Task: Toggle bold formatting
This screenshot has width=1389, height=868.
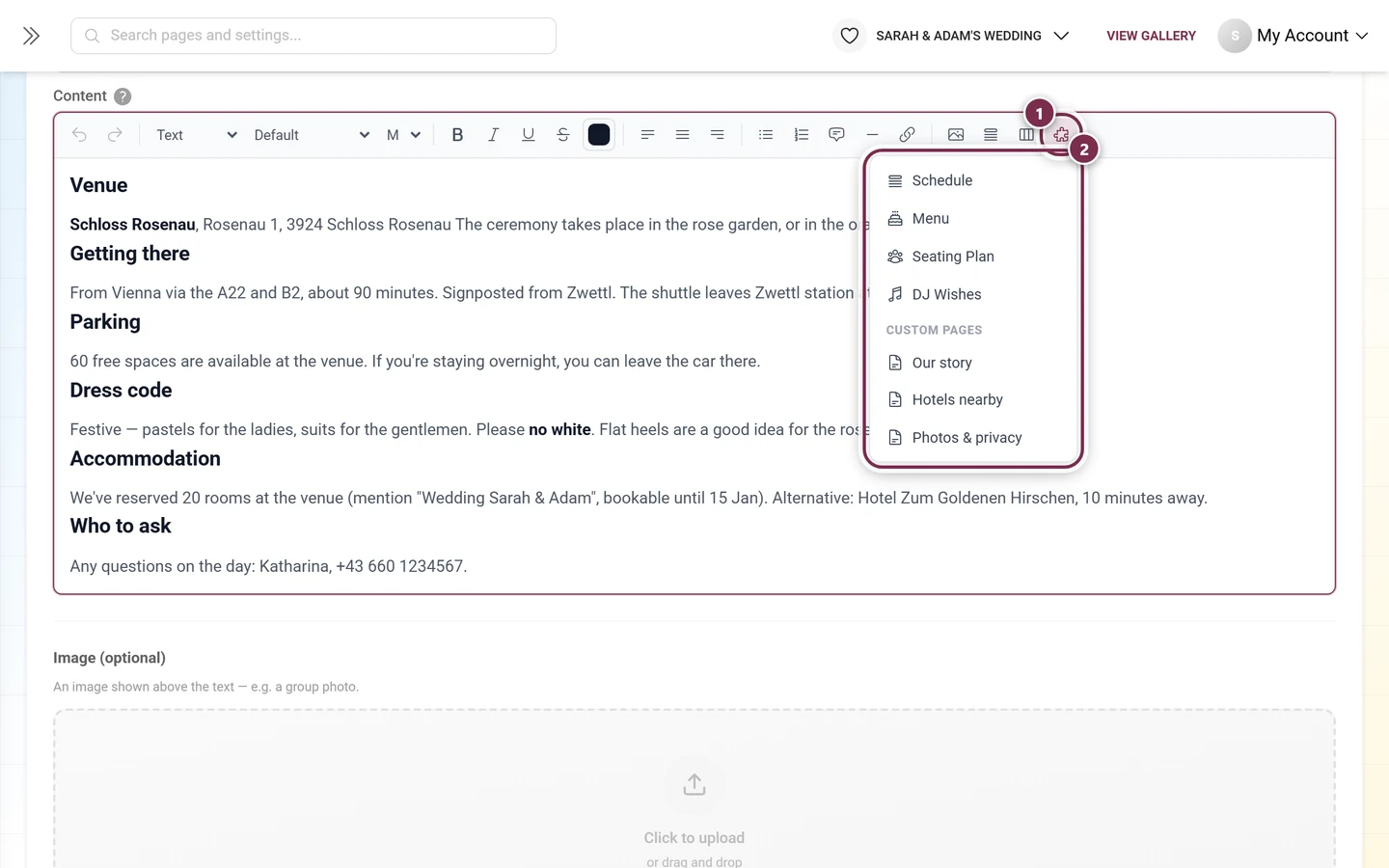Action: [x=457, y=135]
